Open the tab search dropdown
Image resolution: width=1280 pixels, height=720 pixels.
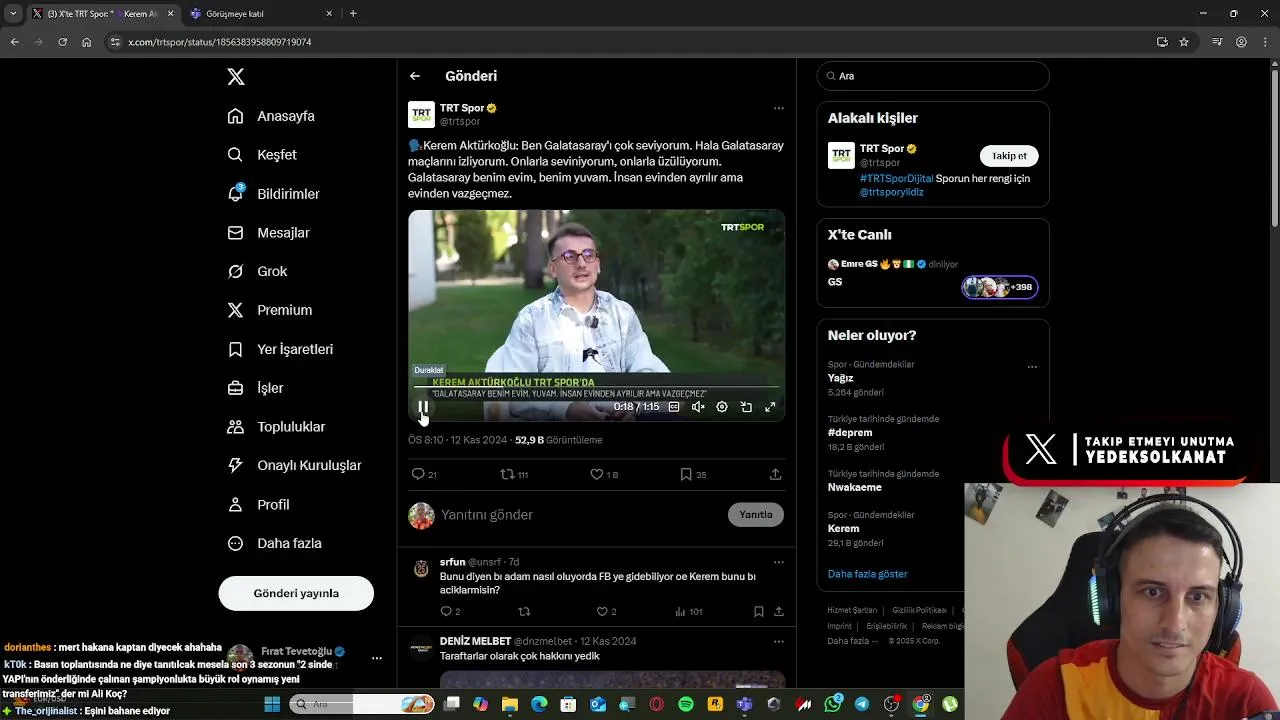coord(13,14)
